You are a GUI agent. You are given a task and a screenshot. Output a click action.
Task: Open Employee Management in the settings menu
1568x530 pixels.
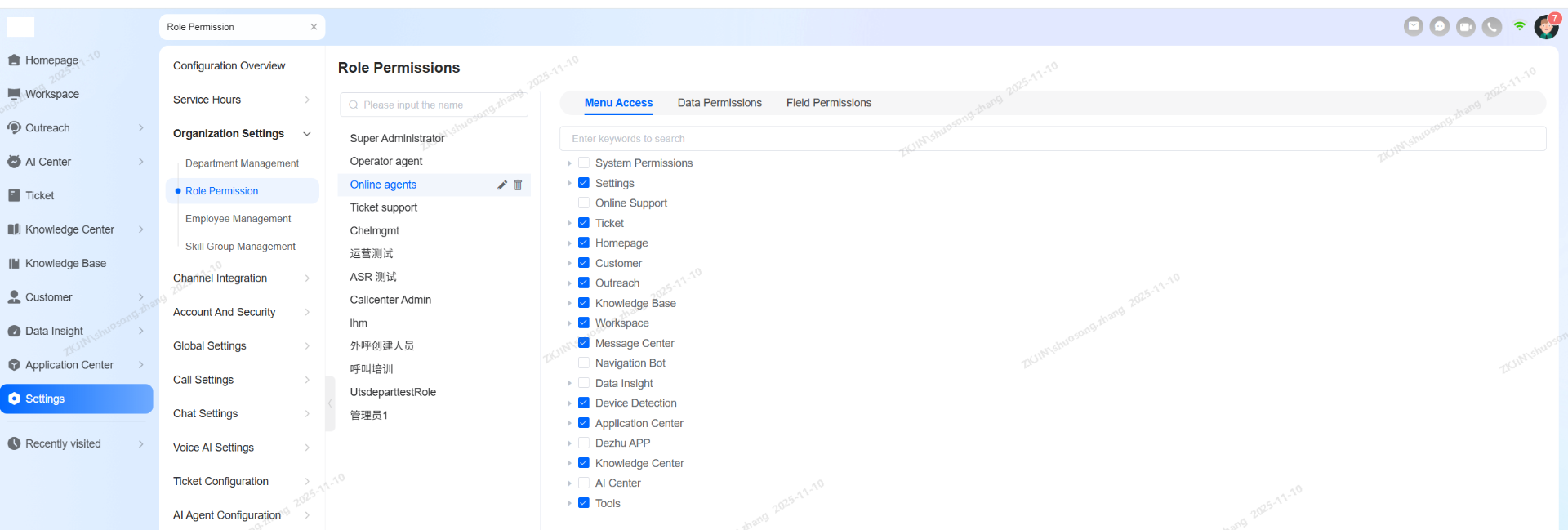[238, 219]
